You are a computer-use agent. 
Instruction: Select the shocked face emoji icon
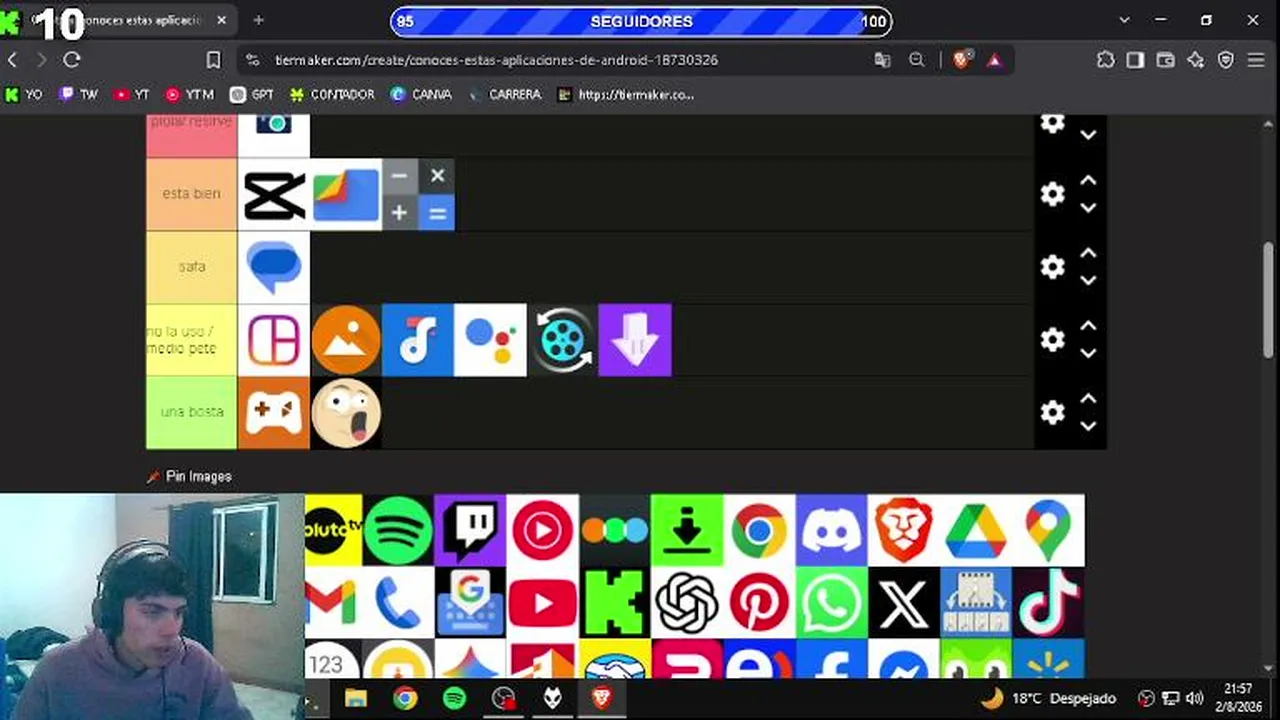[x=346, y=412]
